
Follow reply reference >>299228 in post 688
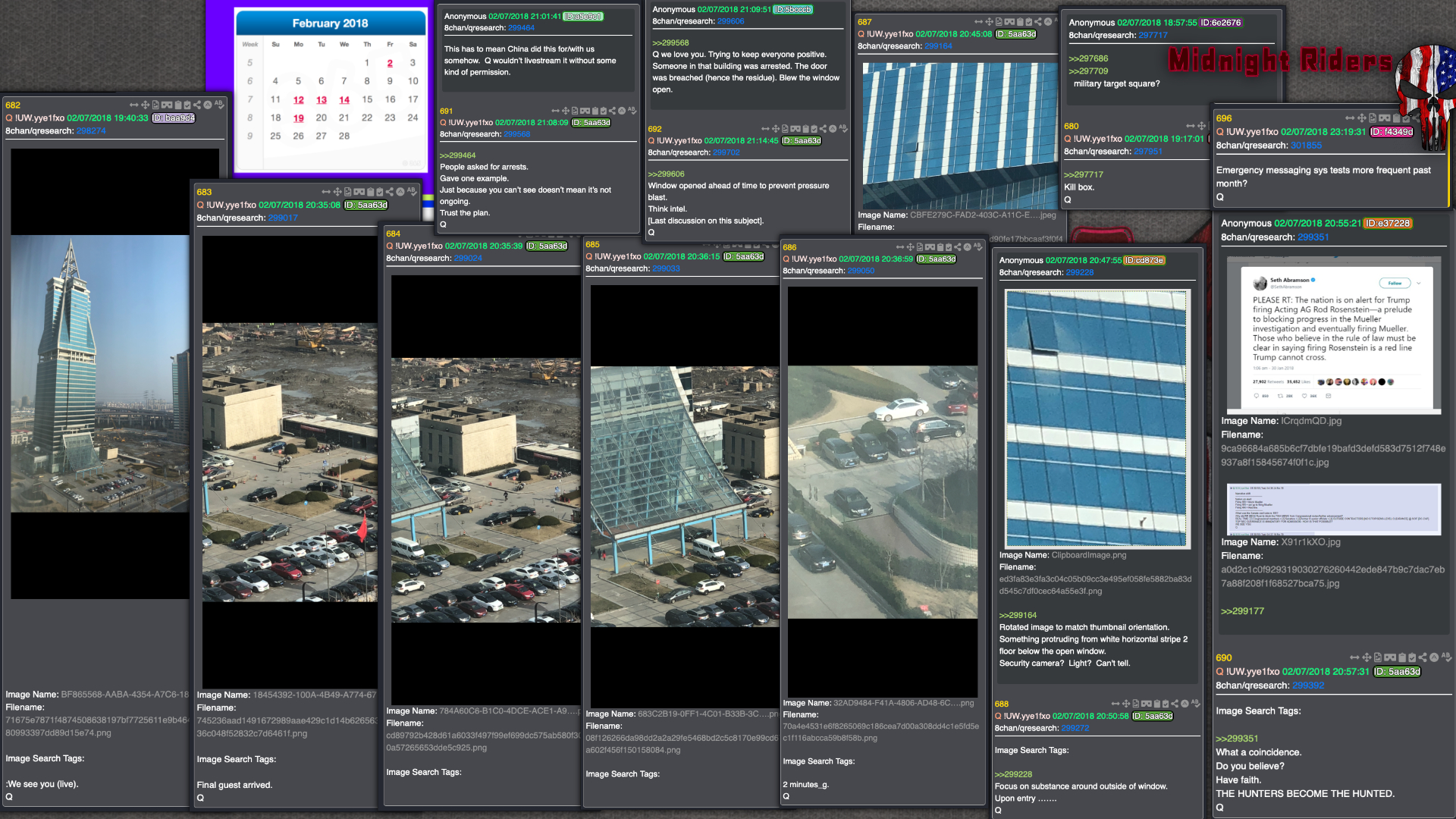click(1013, 775)
